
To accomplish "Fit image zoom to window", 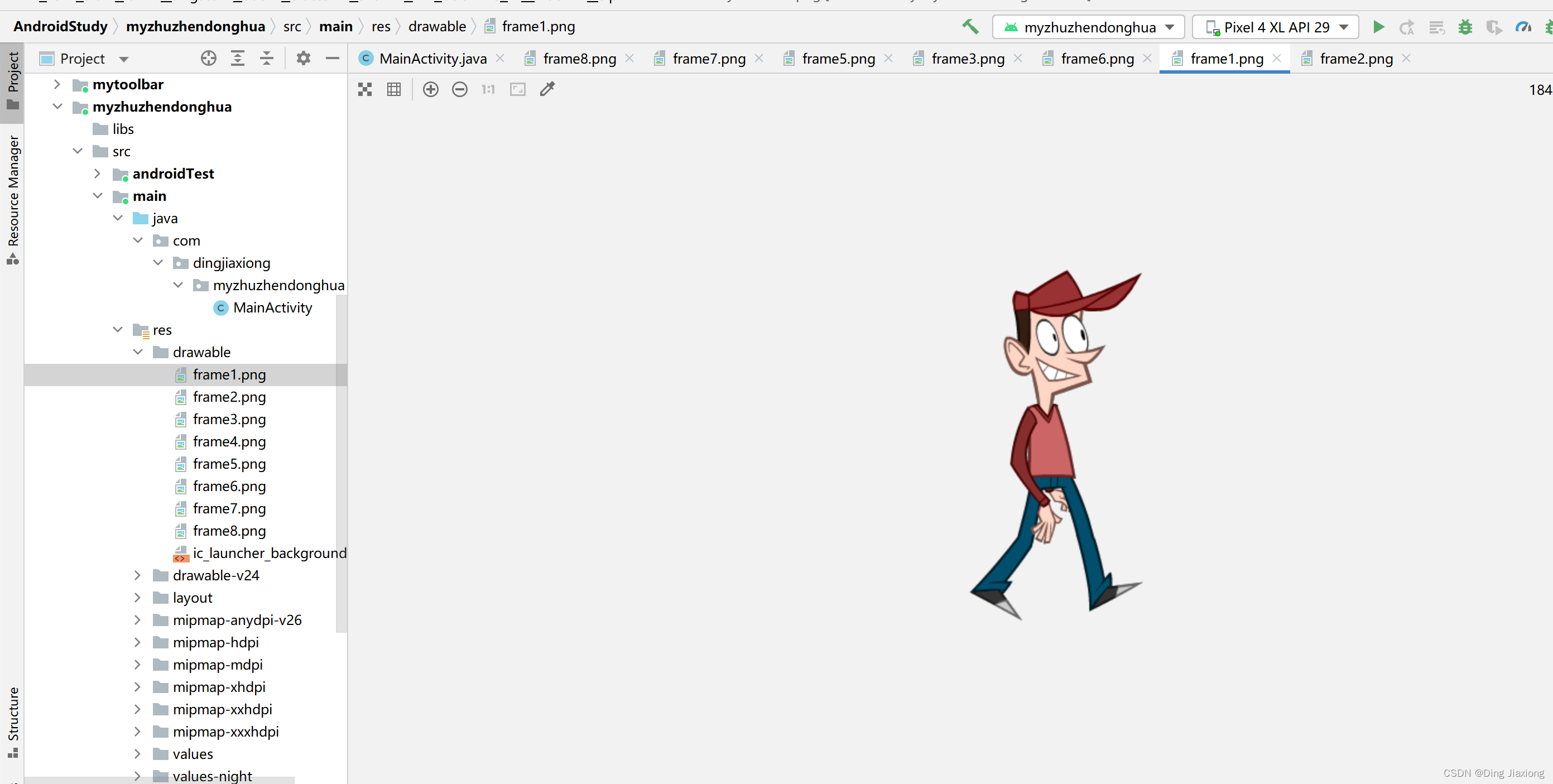I will (x=518, y=90).
